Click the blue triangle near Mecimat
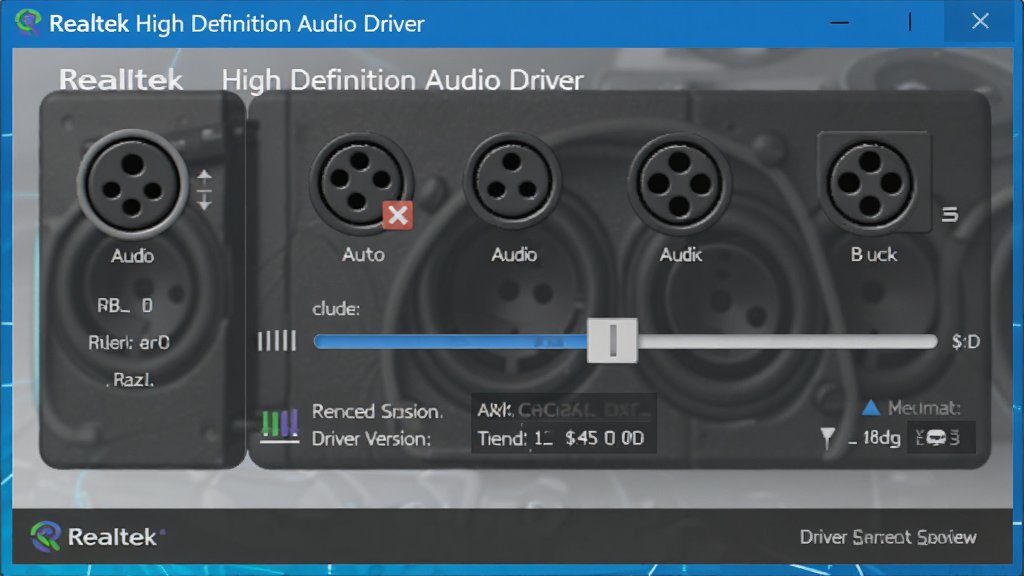This screenshot has width=1024, height=576. point(871,408)
